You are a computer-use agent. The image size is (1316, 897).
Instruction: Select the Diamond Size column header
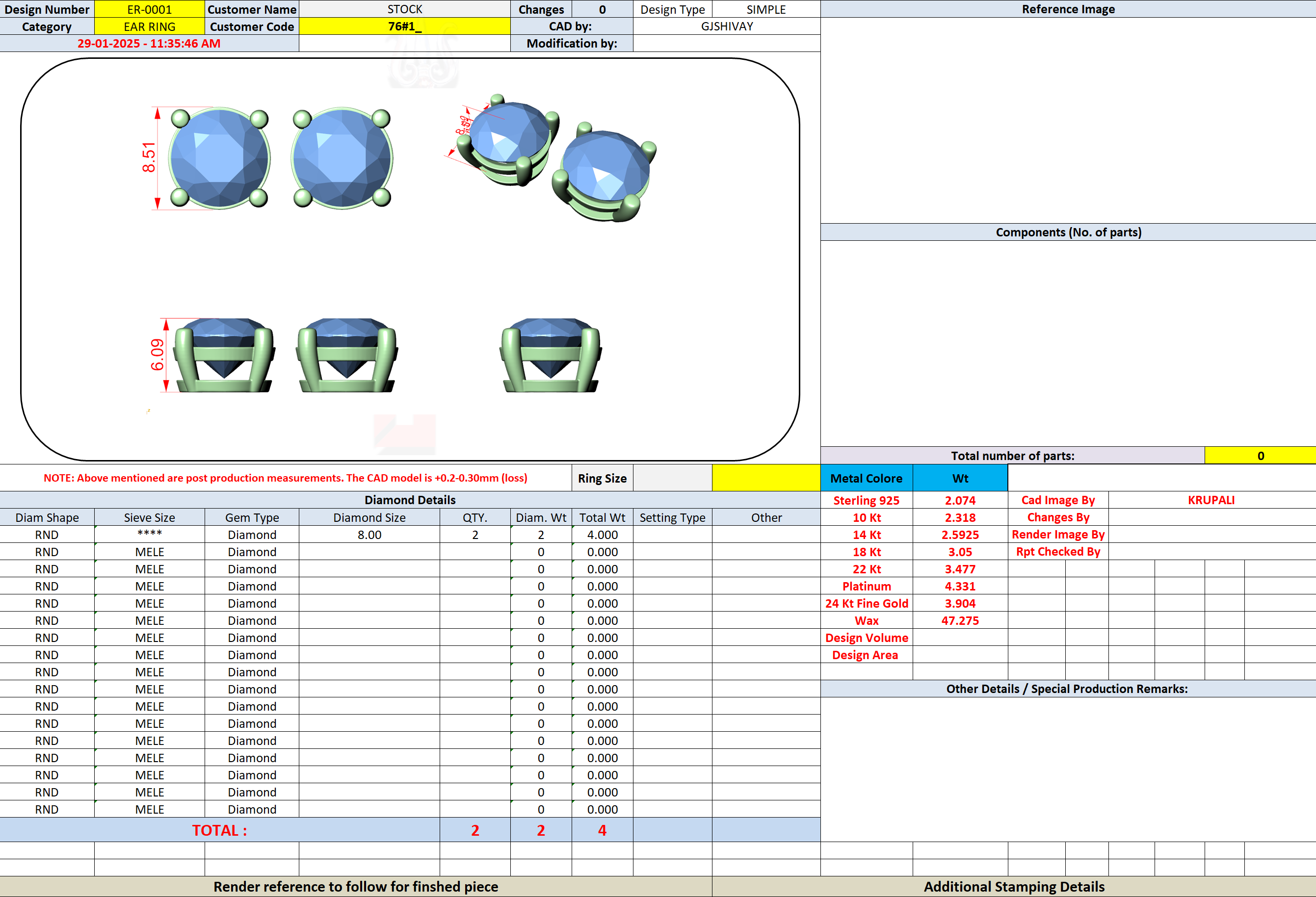tap(369, 517)
